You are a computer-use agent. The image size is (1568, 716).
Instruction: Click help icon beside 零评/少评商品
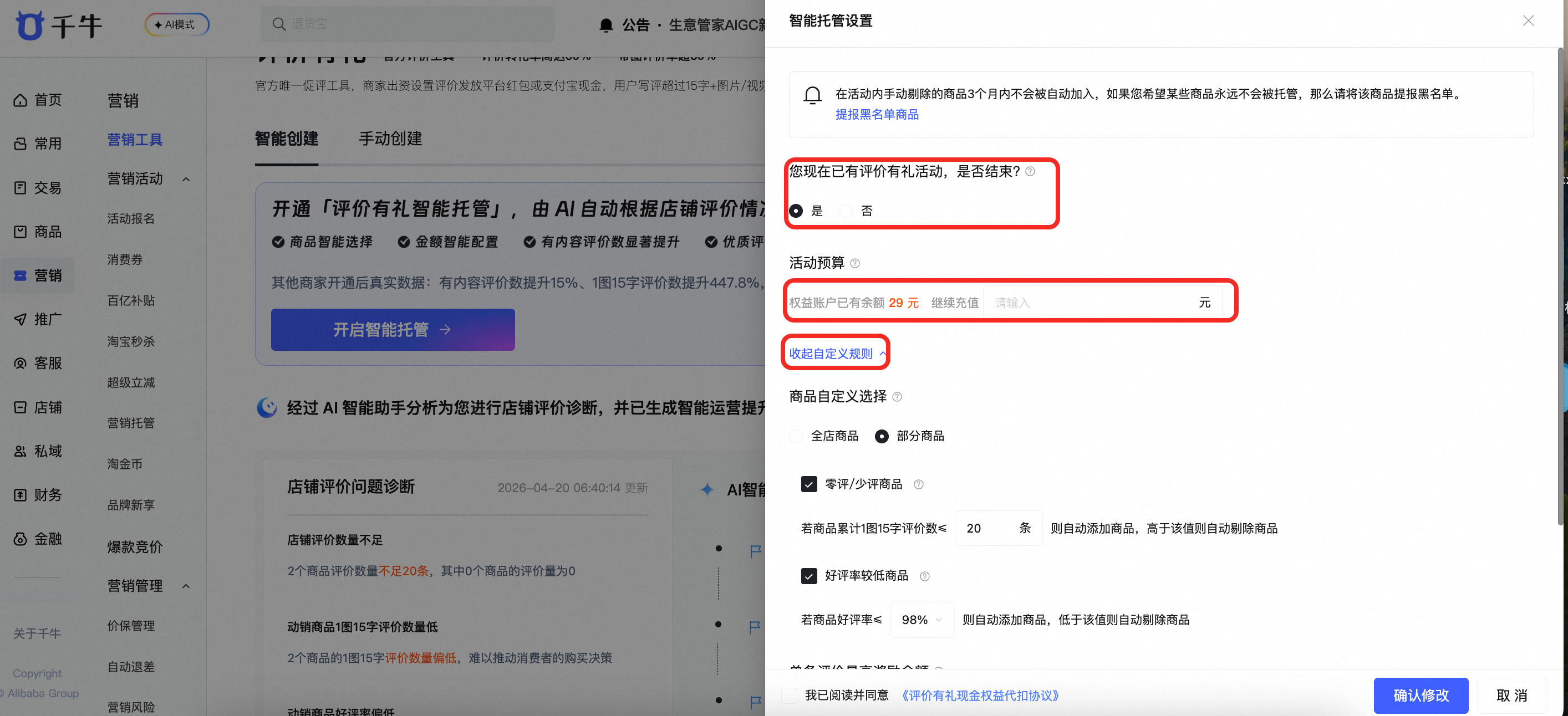[x=919, y=484]
